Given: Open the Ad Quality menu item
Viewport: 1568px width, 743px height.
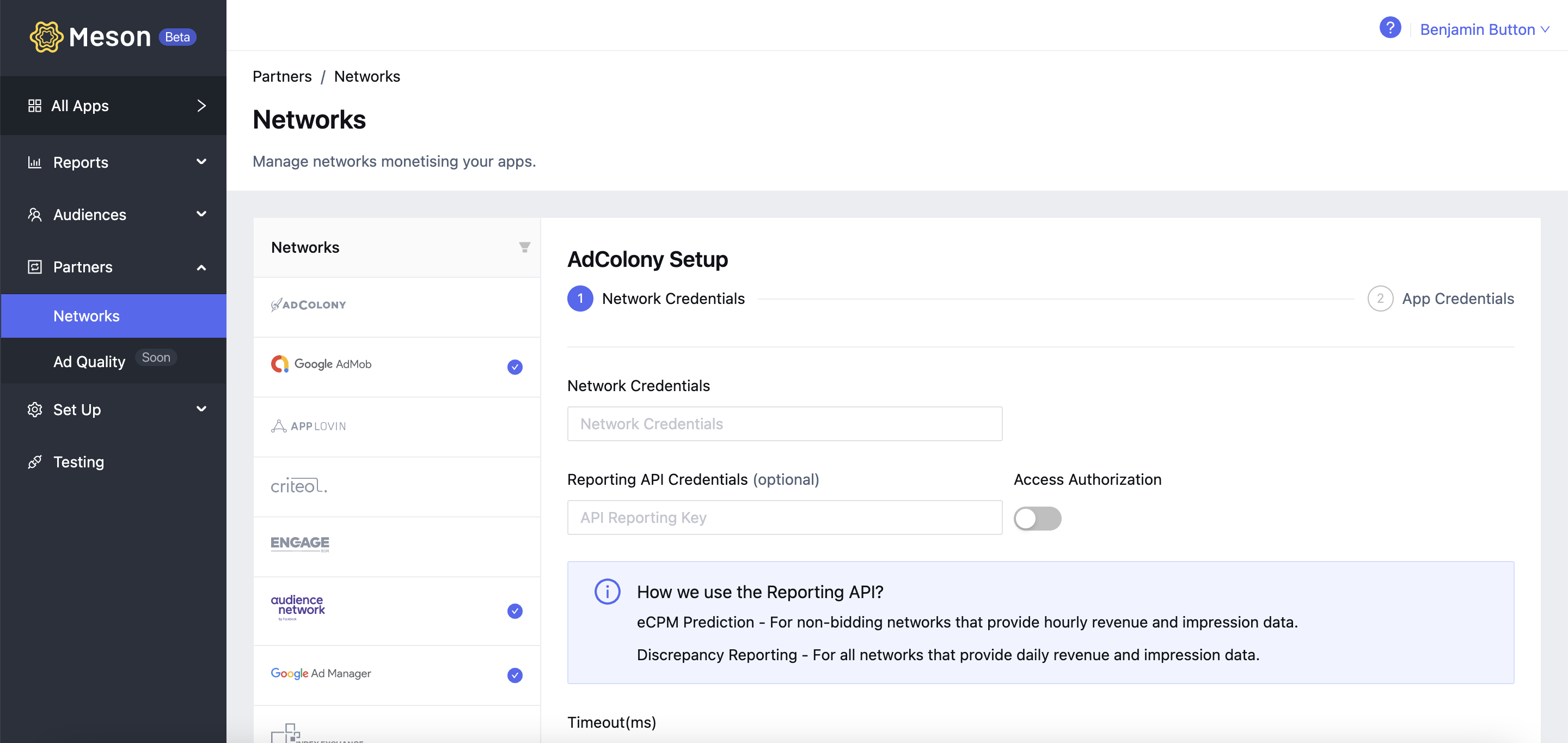Looking at the screenshot, I should [x=113, y=361].
